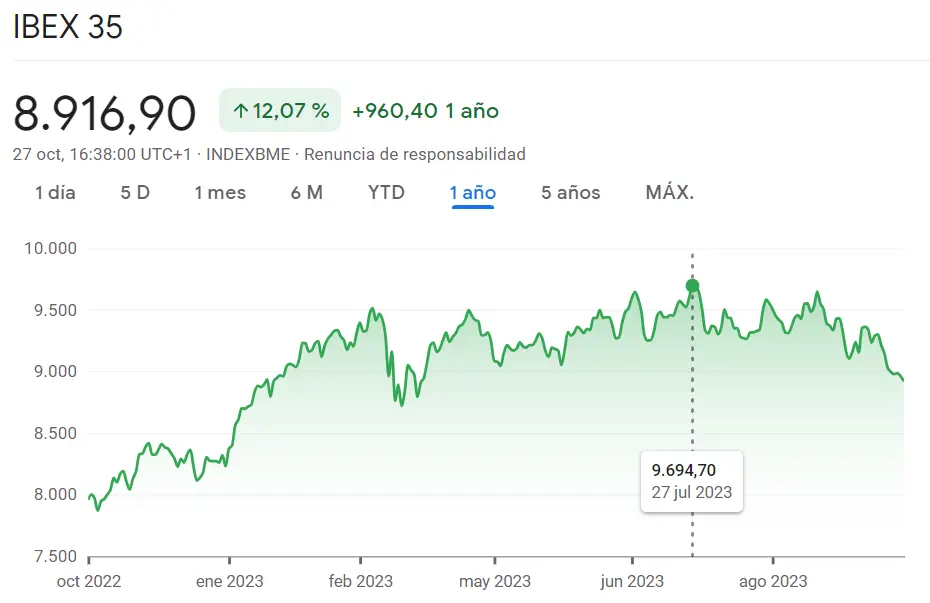Show the 1 mes chart range

pos(220,193)
